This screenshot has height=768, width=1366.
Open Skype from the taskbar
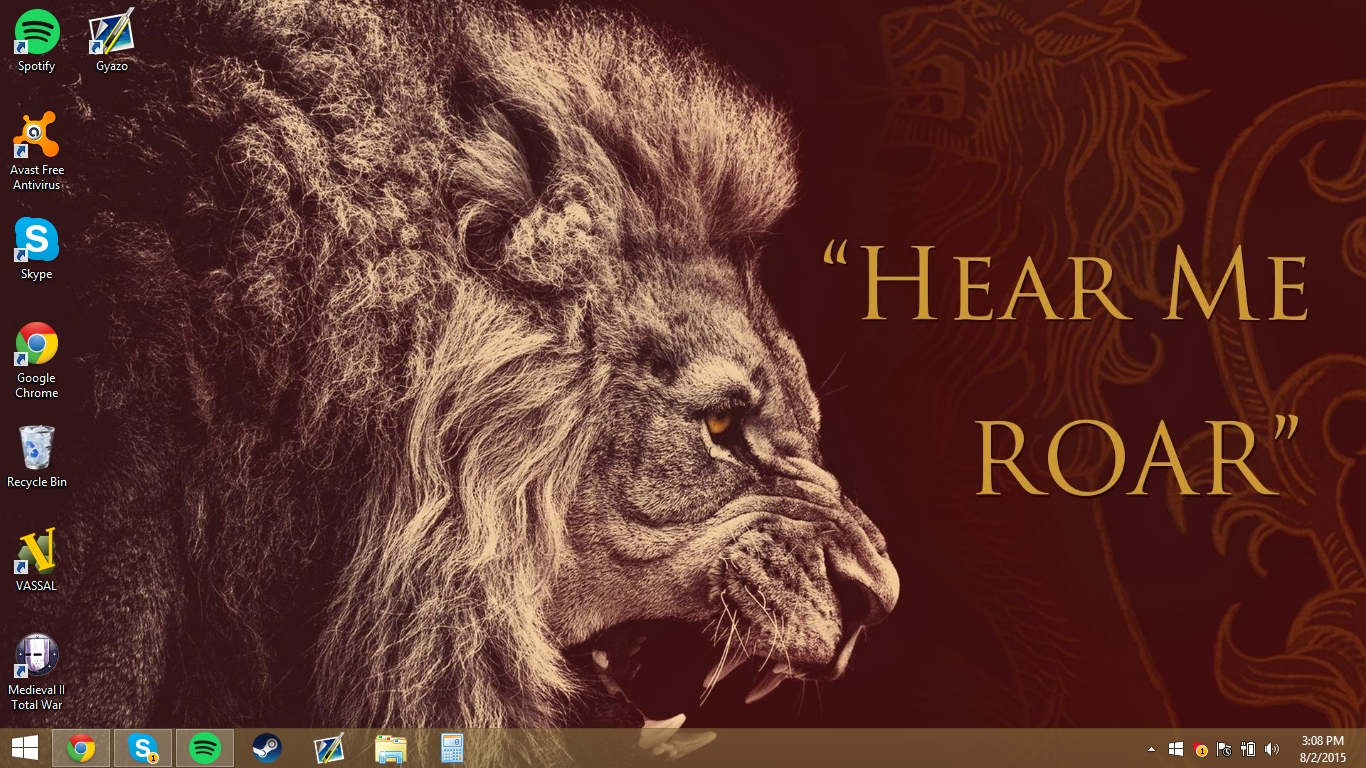pos(143,748)
